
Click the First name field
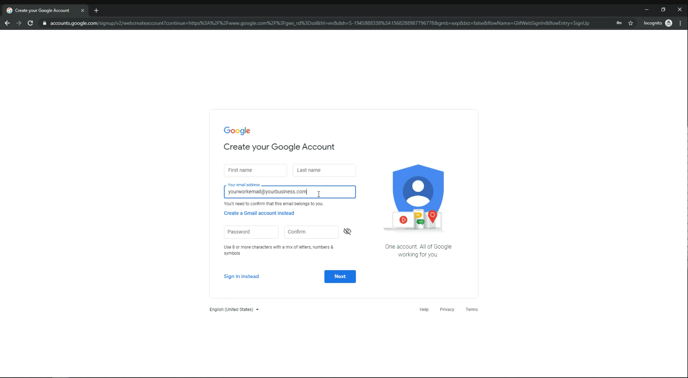point(255,170)
